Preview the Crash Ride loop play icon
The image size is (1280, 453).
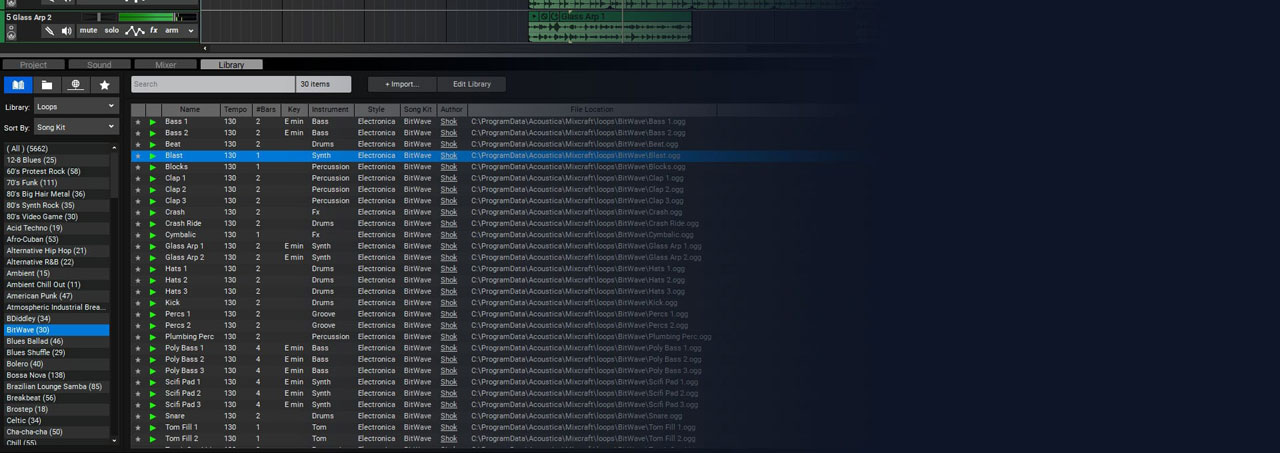(x=153, y=223)
